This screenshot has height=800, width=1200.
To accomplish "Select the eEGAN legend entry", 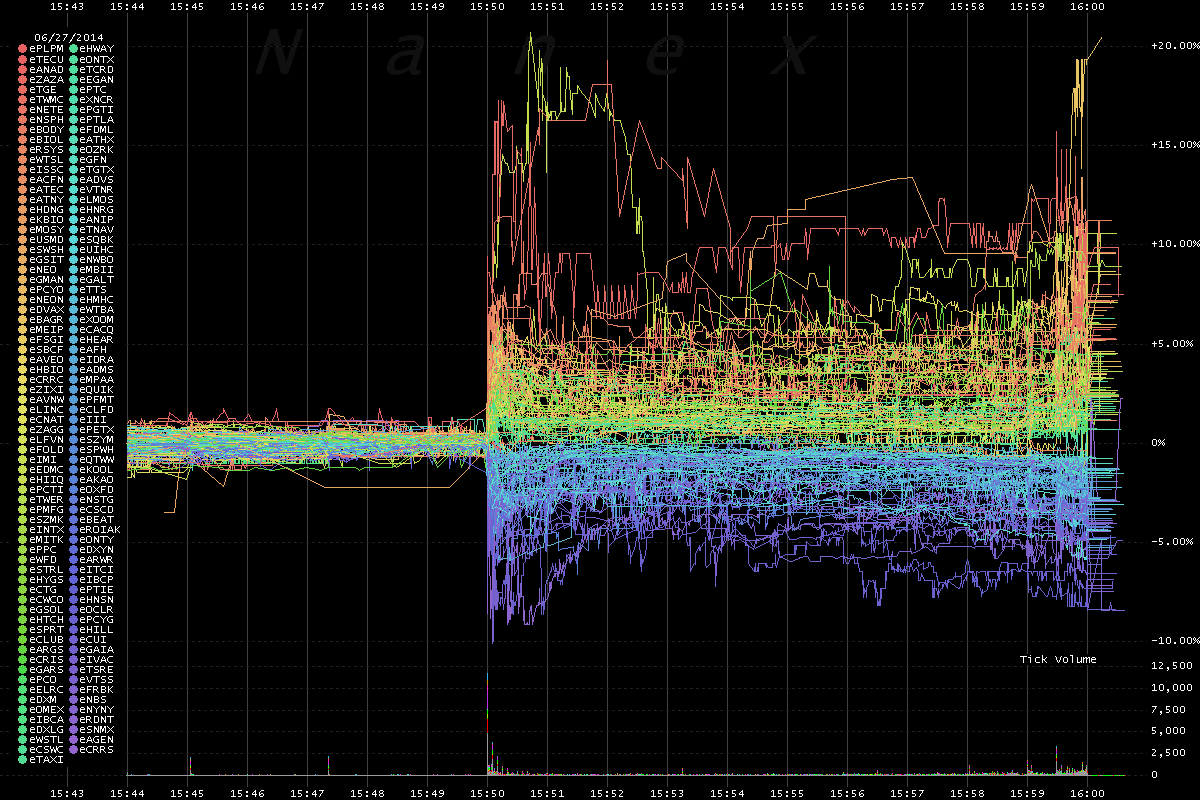I will pyautogui.click(x=96, y=79).
